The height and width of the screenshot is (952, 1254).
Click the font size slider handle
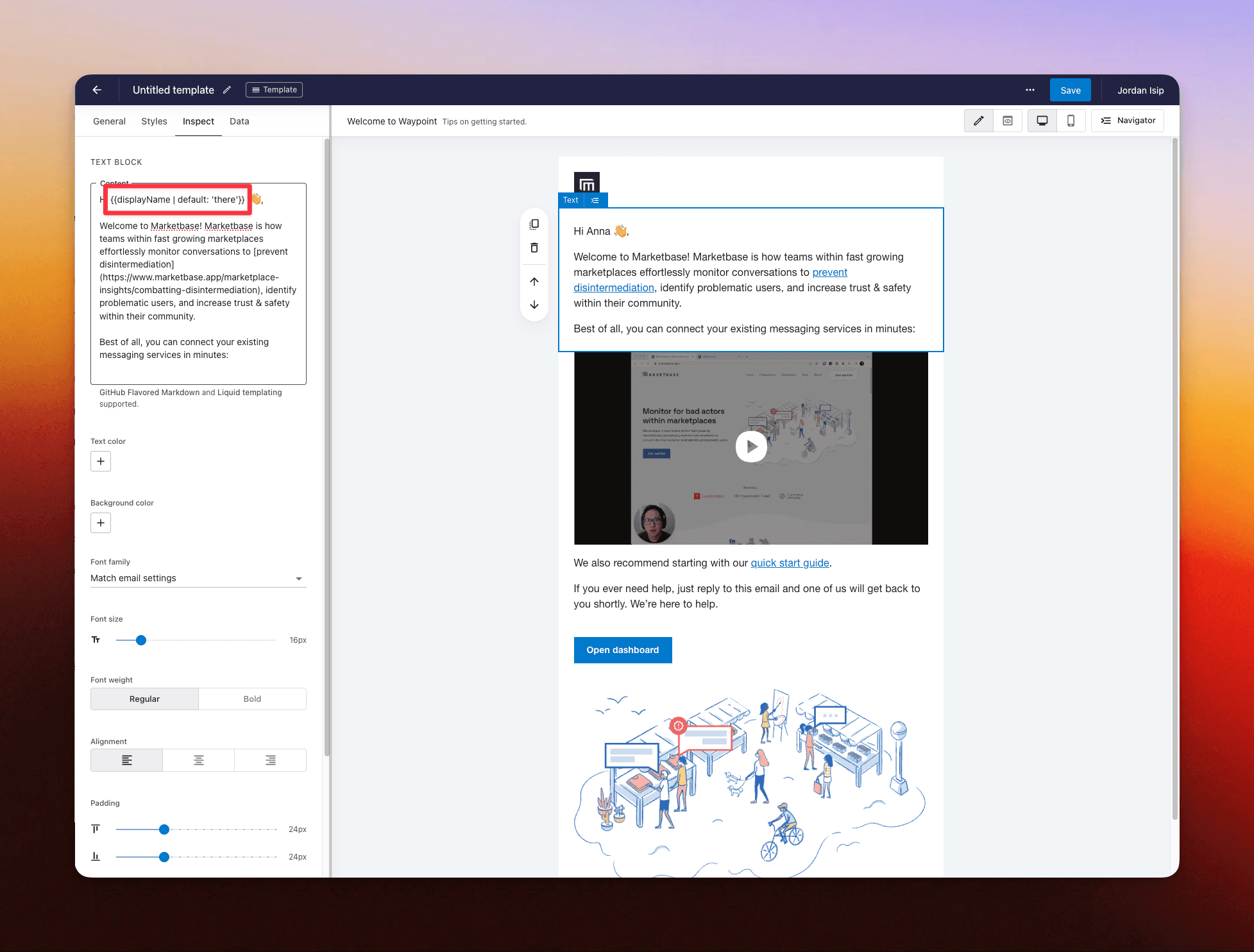[x=141, y=640]
